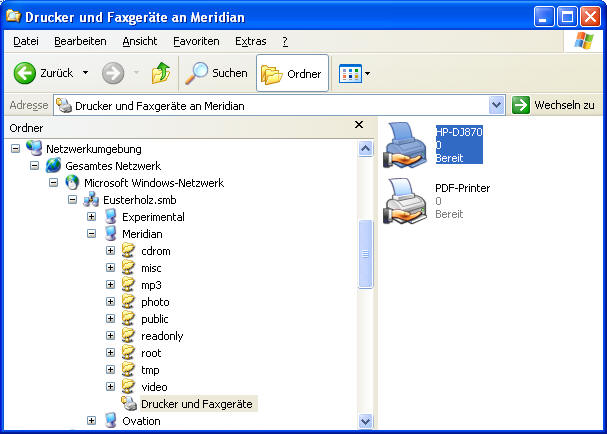Click the Meridian computer icon in tree

click(110, 234)
